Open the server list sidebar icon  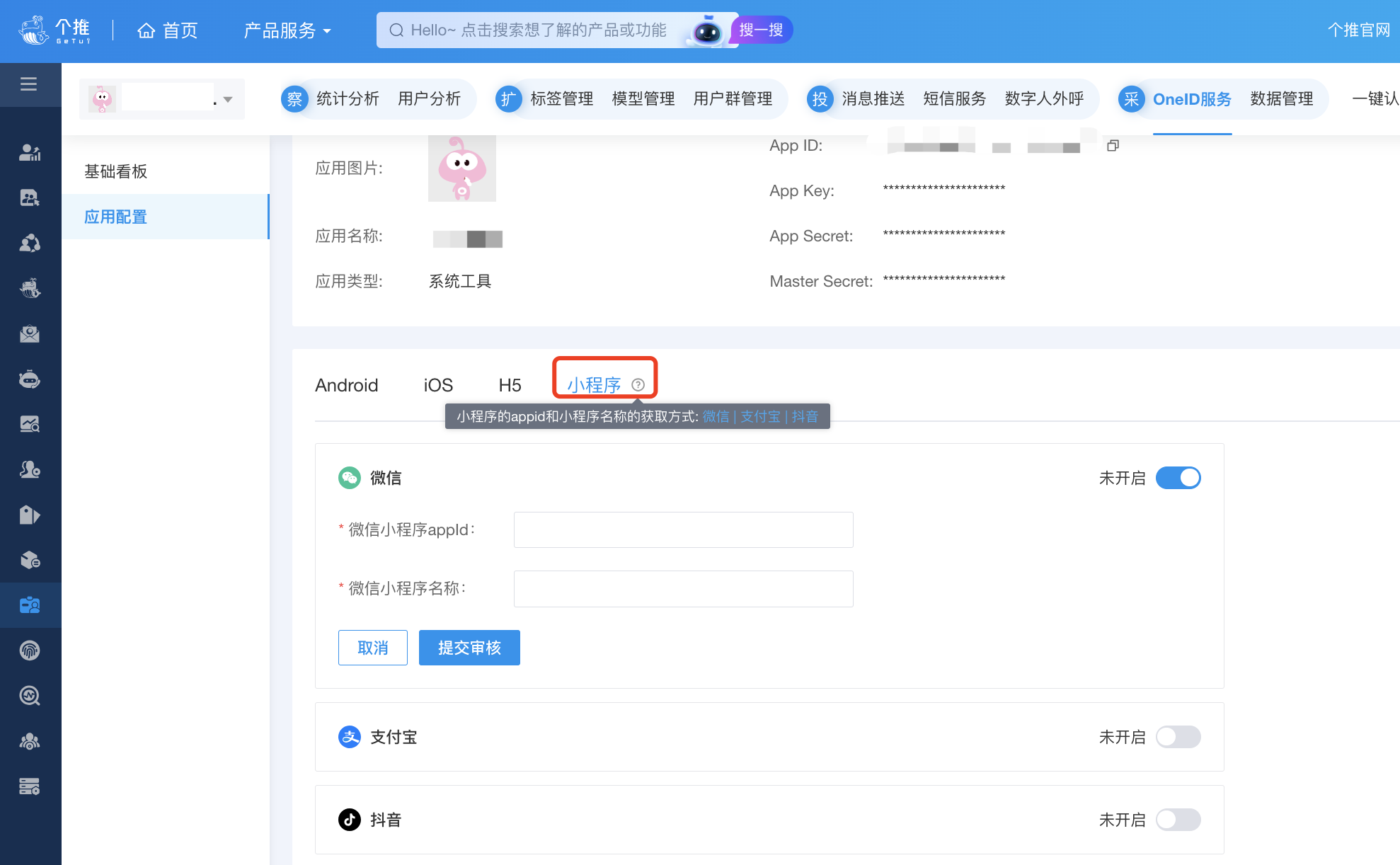[x=30, y=786]
